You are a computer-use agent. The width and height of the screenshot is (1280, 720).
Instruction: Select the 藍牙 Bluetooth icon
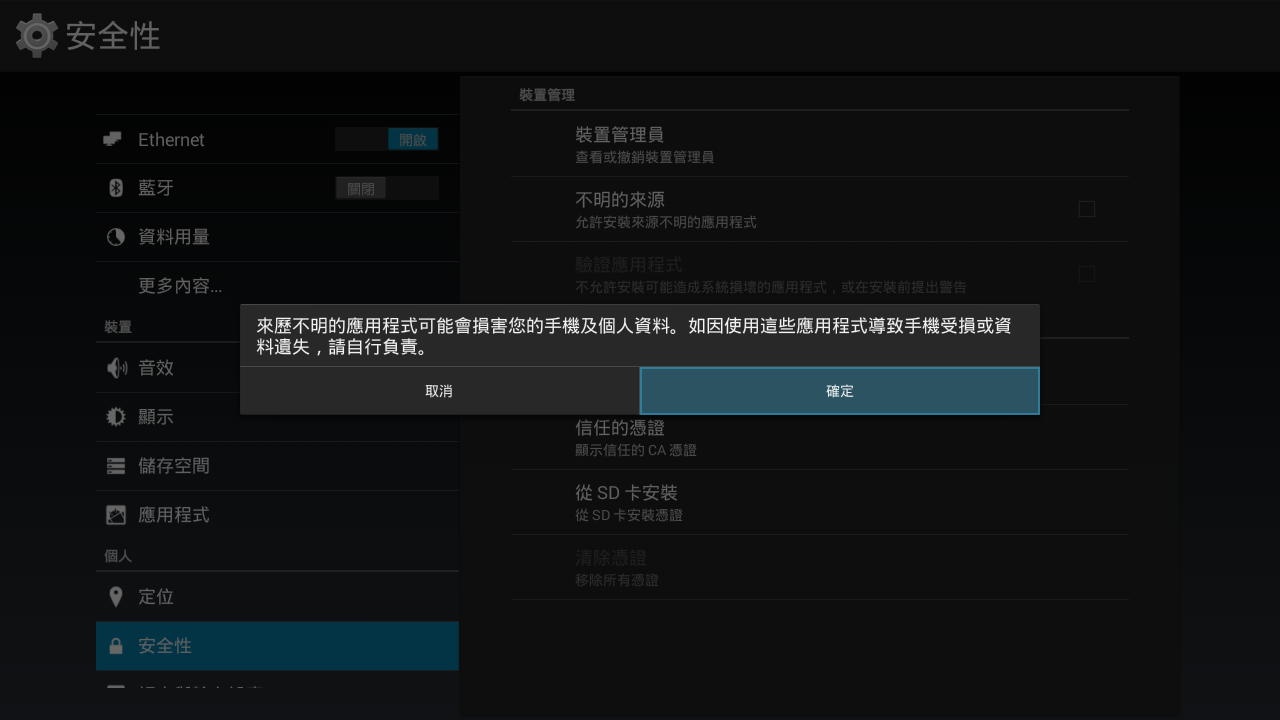[x=115, y=188]
